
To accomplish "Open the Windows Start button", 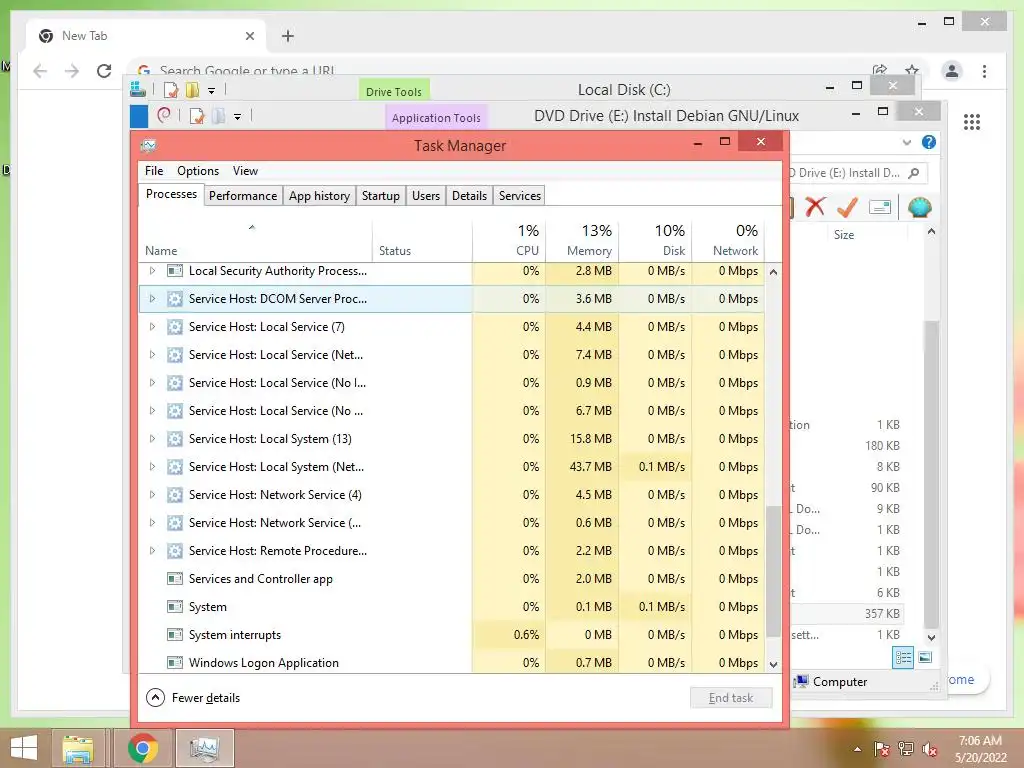I will click(24, 748).
